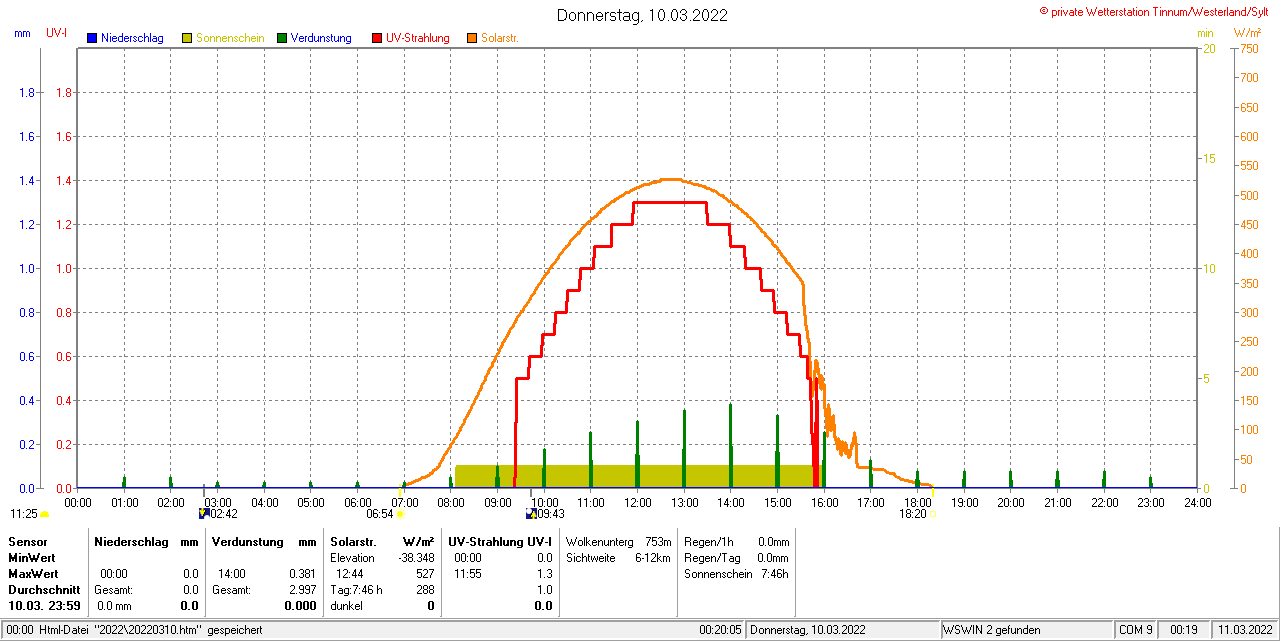Click the Regen/1h reading

[737, 541]
